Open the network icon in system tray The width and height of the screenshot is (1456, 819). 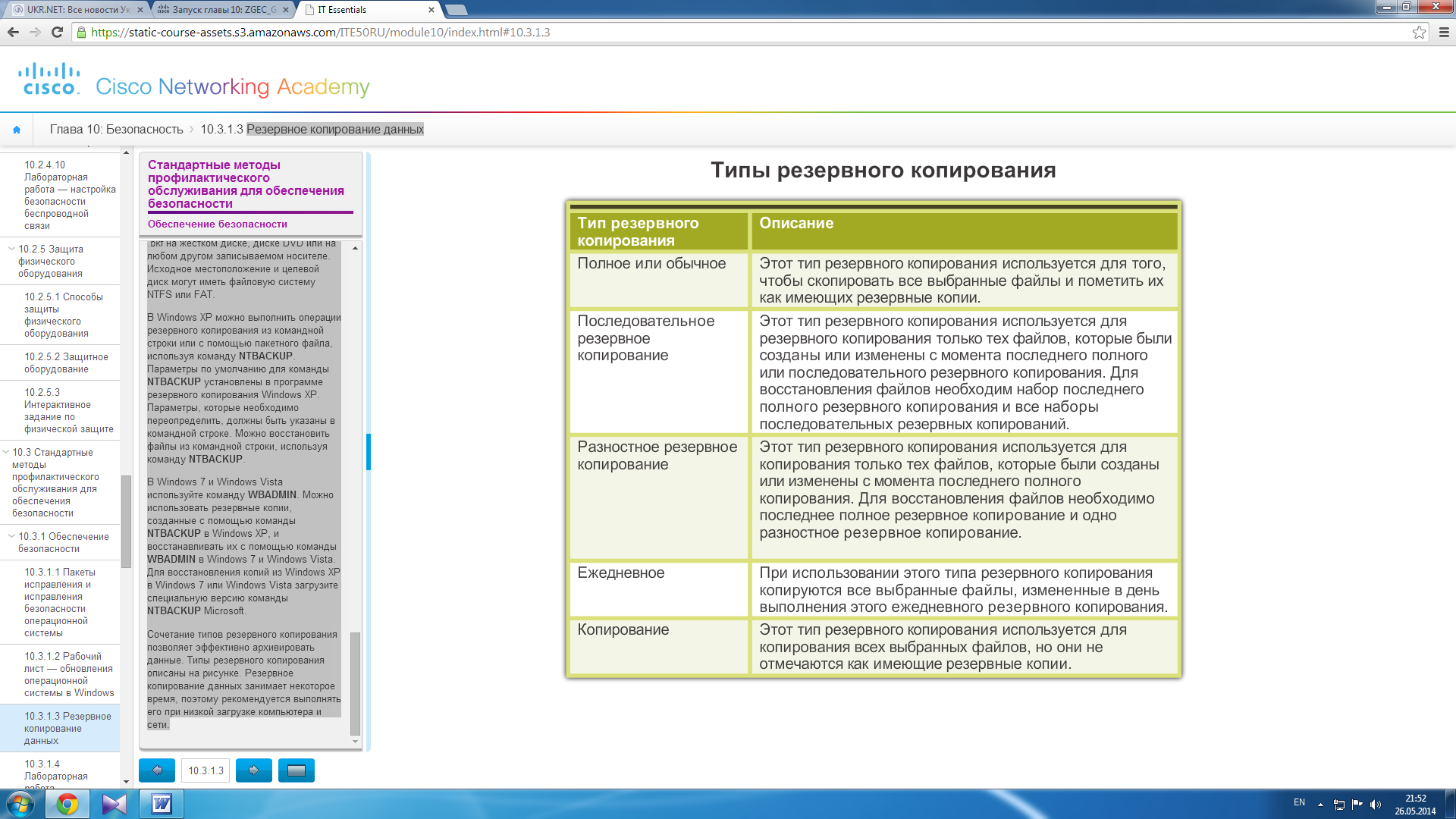click(1339, 805)
